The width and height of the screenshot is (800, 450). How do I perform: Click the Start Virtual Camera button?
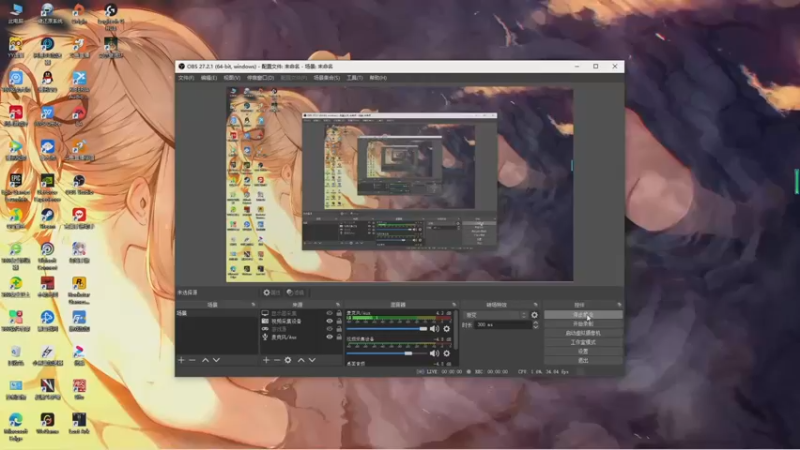tap(583, 333)
